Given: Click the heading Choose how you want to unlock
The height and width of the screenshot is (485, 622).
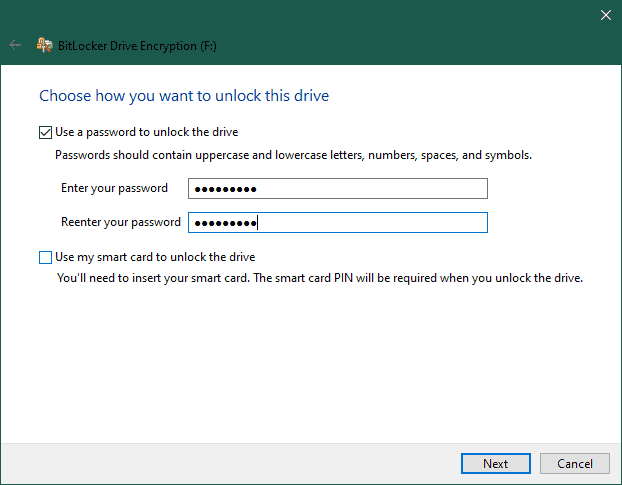Looking at the screenshot, I should point(184,96).
